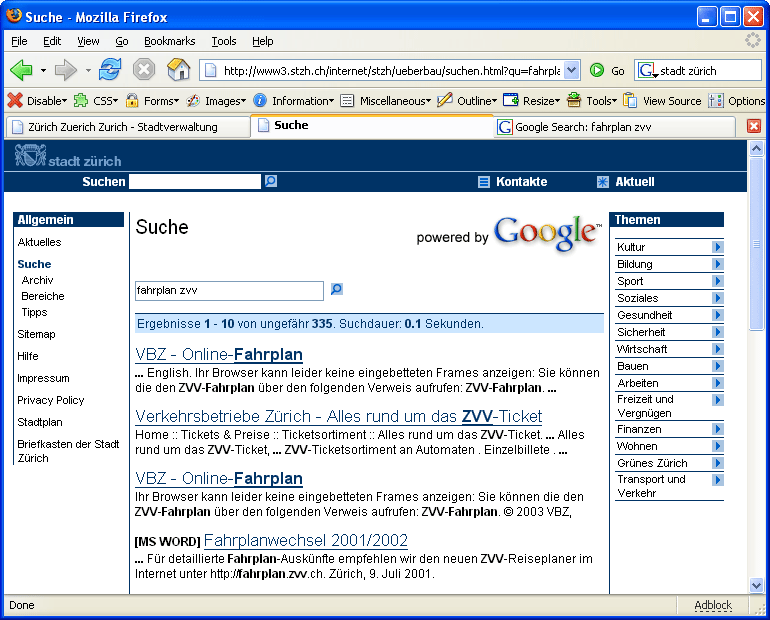The height and width of the screenshot is (620, 770).
Task: Click arrow icon beside Kultur theme
Action: [x=717, y=247]
